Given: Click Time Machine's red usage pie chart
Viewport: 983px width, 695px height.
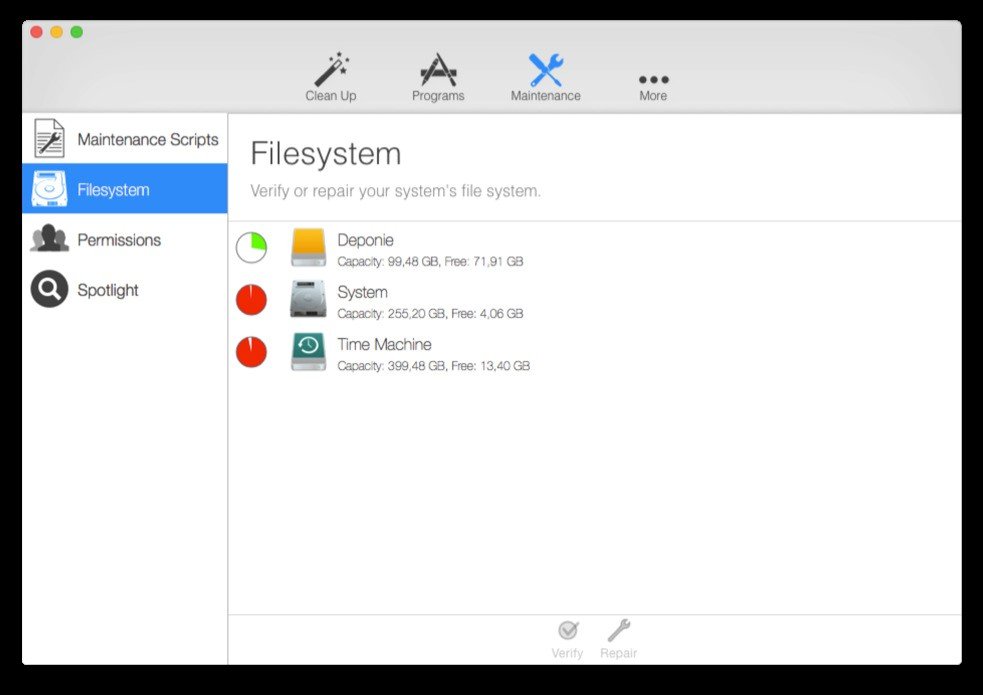Looking at the screenshot, I should (x=251, y=352).
